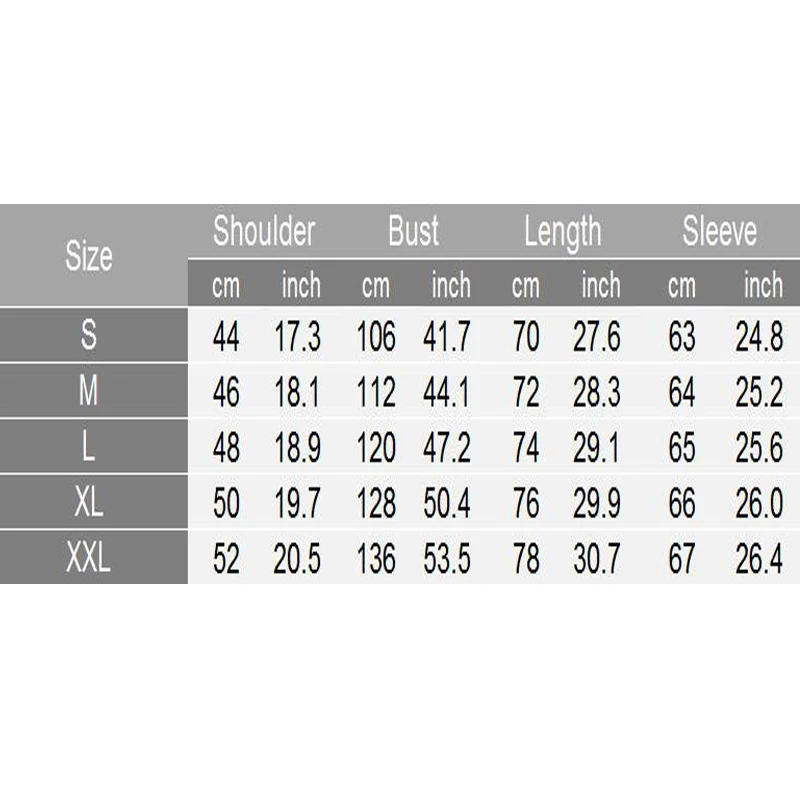Click the 50.4 inch bust value

[x=448, y=505]
